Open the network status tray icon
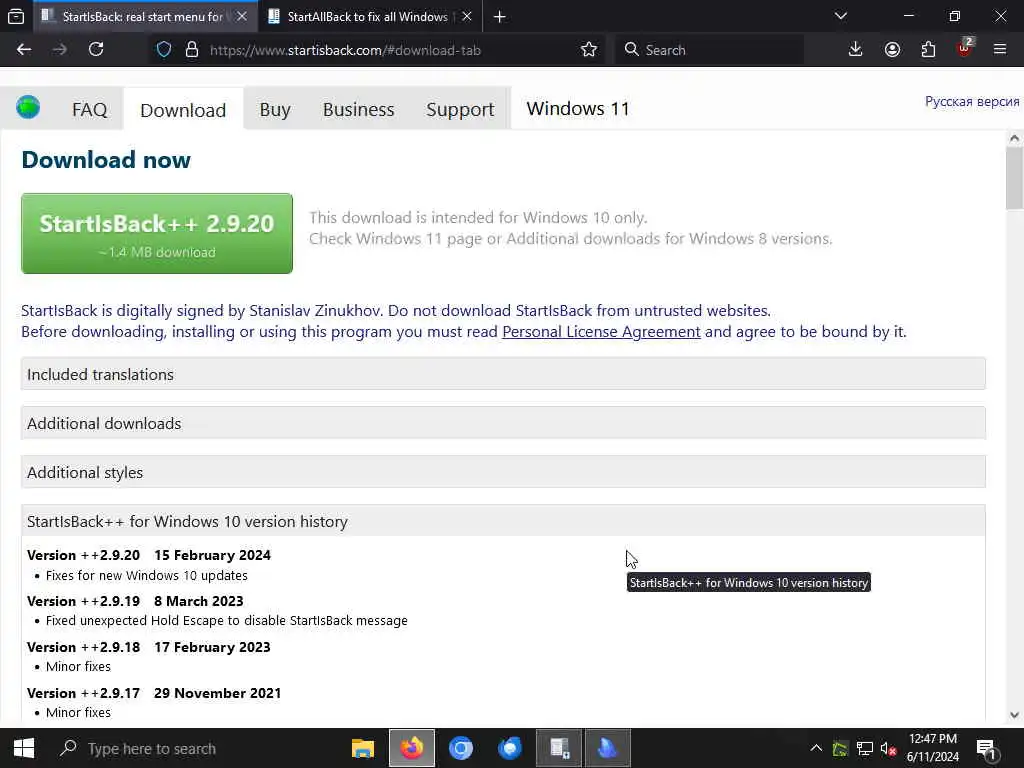The height and width of the screenshot is (768, 1024). coord(865,748)
